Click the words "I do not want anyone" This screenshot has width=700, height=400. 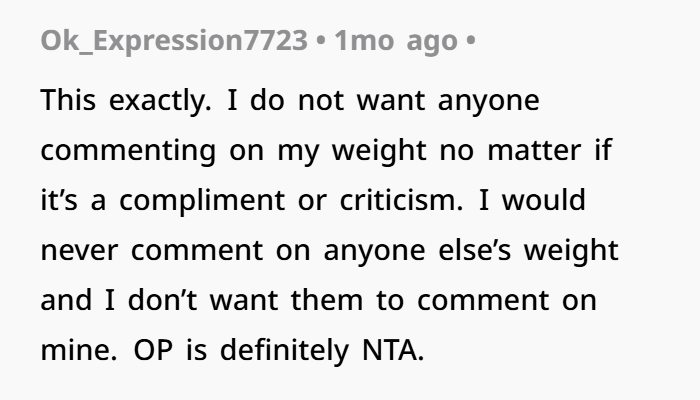point(383,100)
